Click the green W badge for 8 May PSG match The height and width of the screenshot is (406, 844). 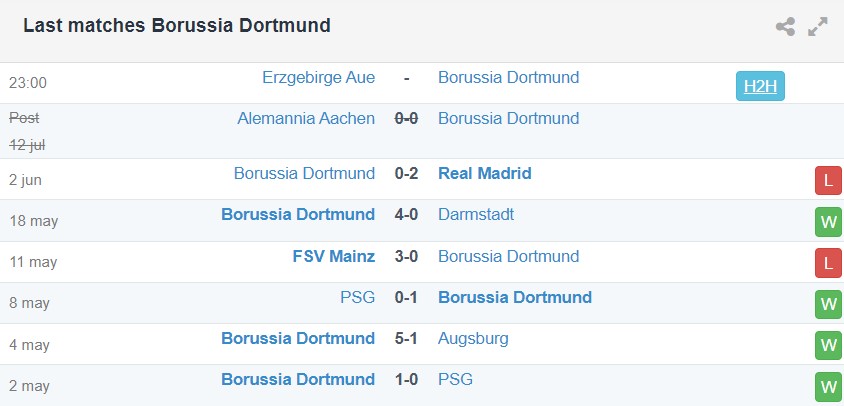827,304
